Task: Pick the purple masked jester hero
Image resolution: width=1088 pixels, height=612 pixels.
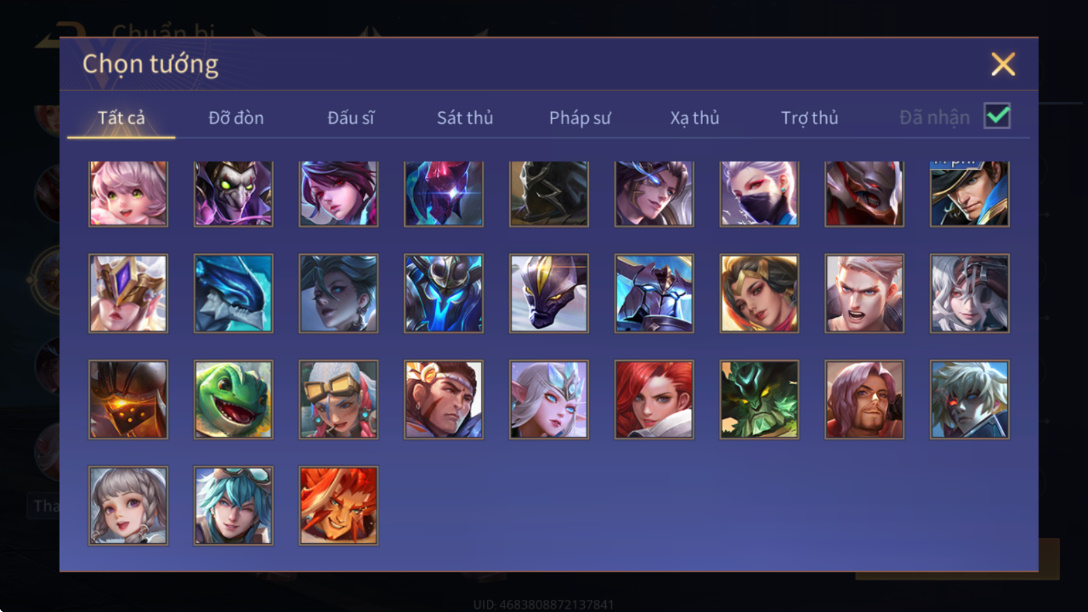Action: [x=233, y=194]
